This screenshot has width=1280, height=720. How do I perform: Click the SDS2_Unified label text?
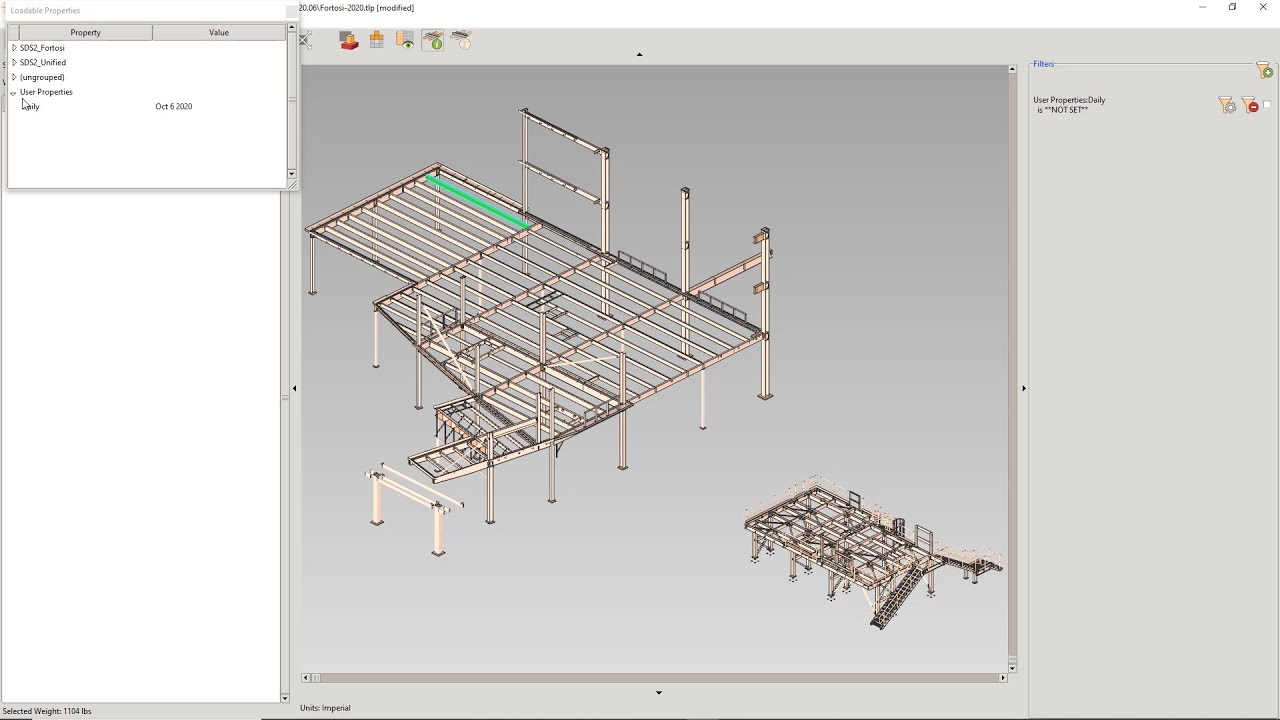coord(43,62)
